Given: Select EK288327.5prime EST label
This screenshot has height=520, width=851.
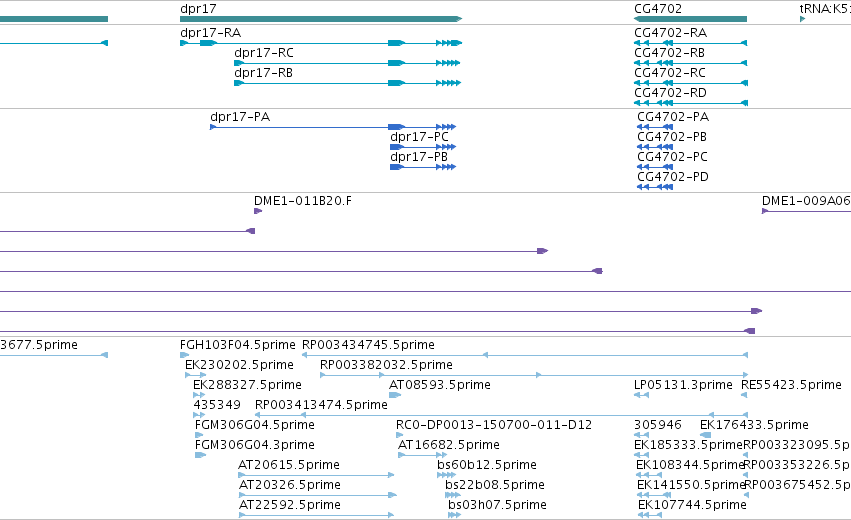Looking at the screenshot, I should click(x=247, y=385).
